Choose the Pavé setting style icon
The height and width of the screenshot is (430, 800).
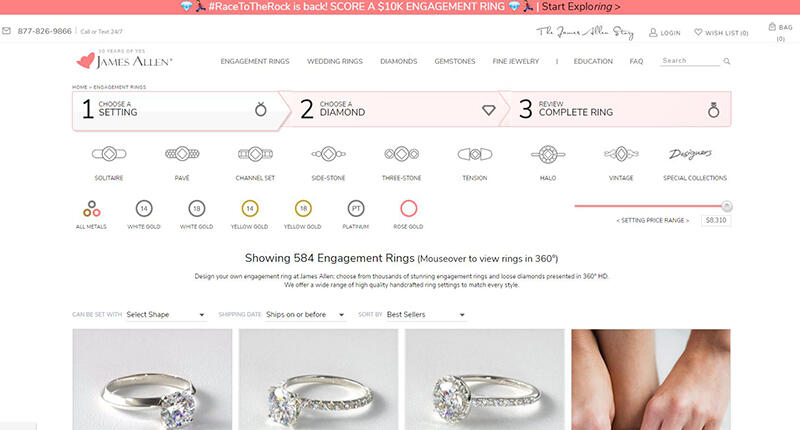[182, 154]
